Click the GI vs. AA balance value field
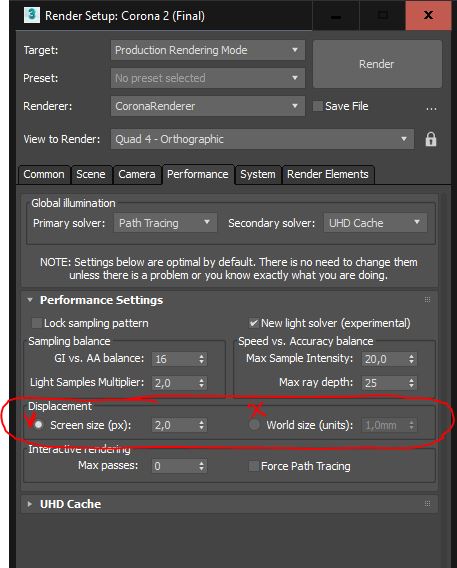 175,359
